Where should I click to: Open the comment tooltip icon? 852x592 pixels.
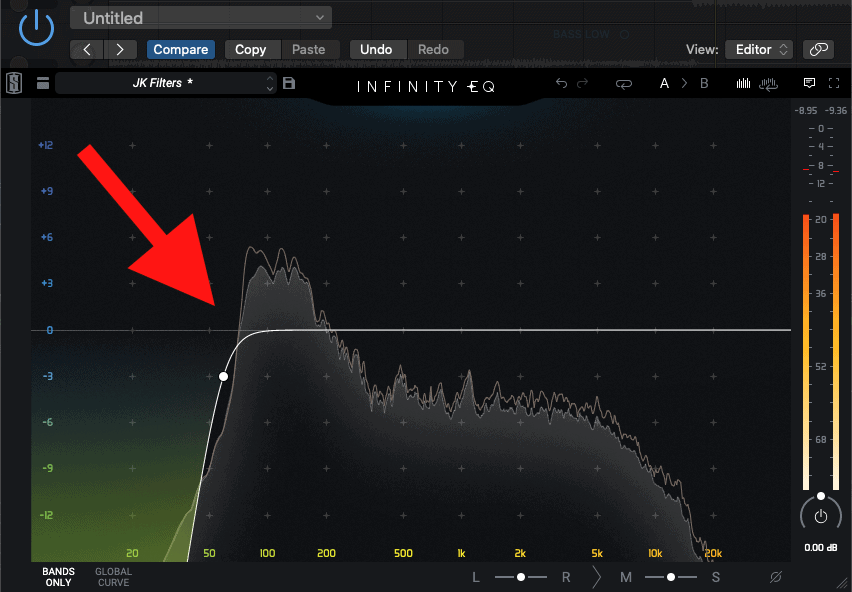tap(810, 83)
